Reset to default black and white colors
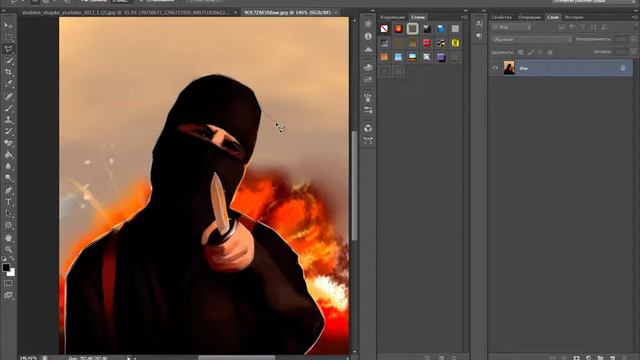Viewport: 640px width, 360px height. pos(4,259)
